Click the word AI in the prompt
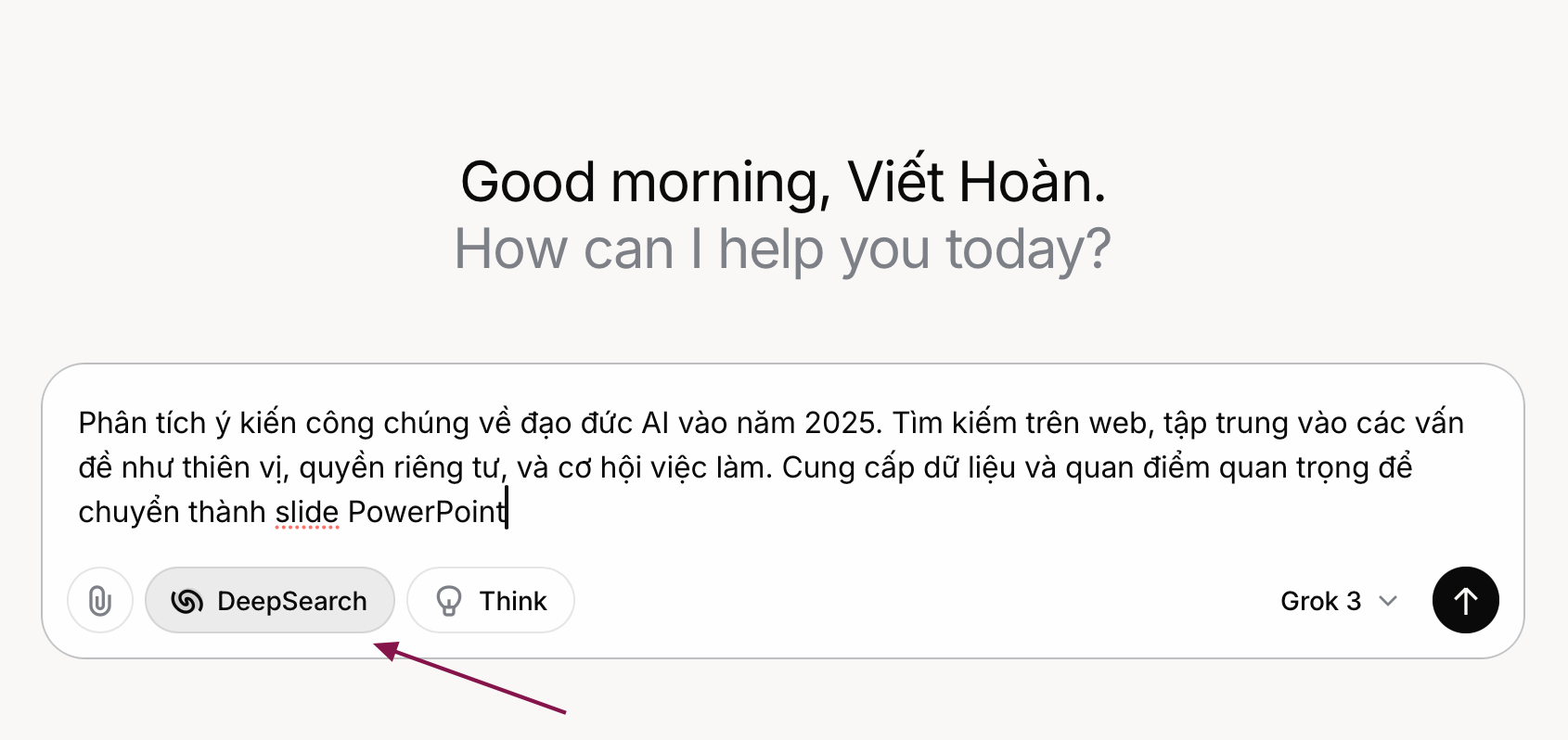1568x740 pixels. [656, 423]
